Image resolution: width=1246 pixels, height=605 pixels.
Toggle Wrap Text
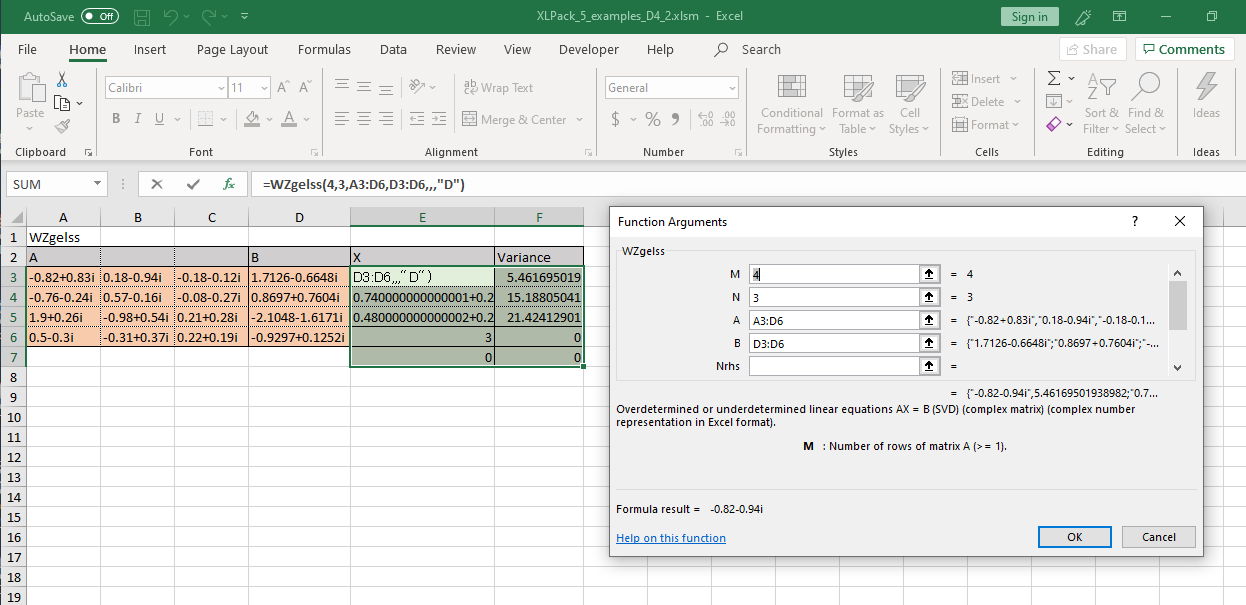(x=499, y=88)
